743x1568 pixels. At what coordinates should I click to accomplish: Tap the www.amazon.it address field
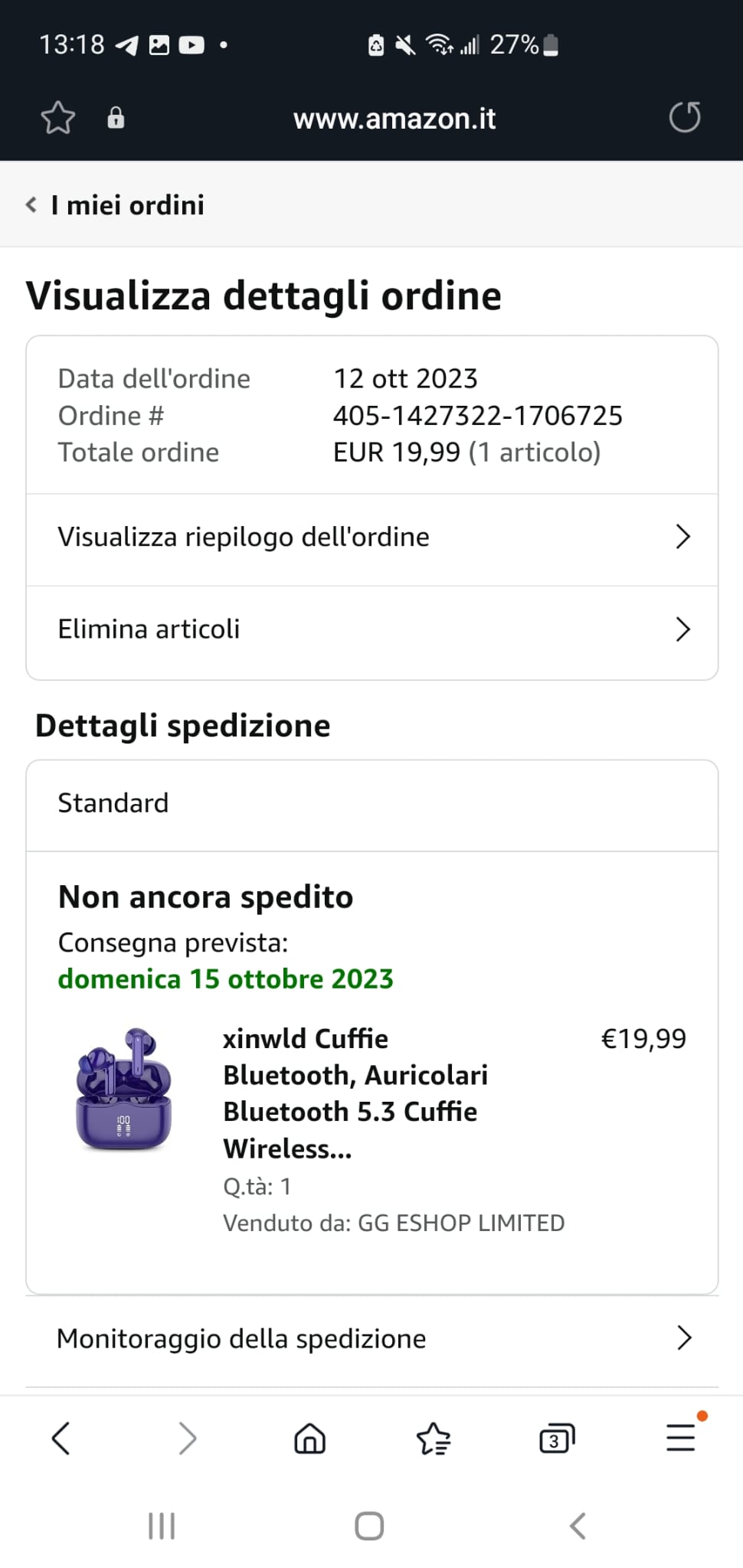(x=394, y=119)
